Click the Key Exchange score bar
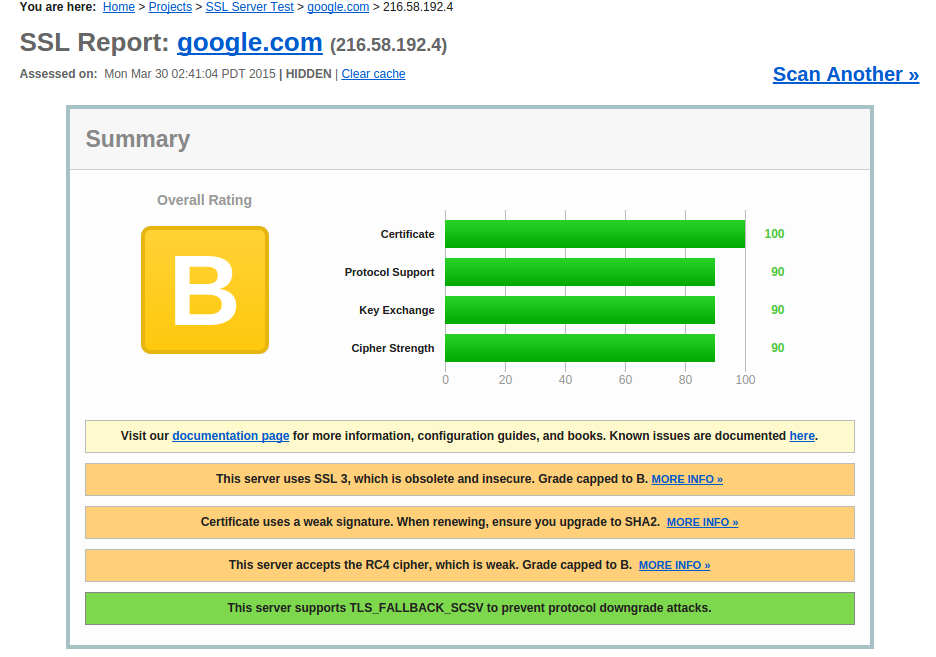Image resolution: width=936 pixels, height=657 pixels. [580, 310]
